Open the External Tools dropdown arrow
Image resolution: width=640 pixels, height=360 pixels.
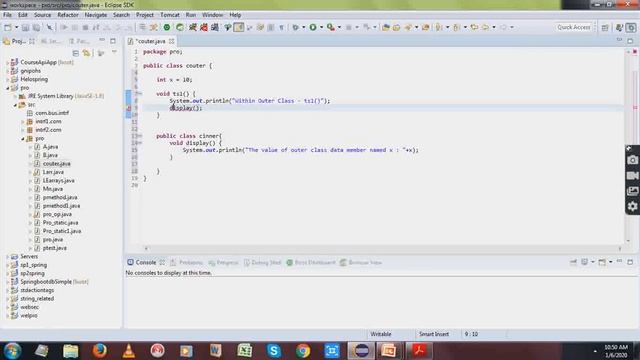tap(339, 27)
